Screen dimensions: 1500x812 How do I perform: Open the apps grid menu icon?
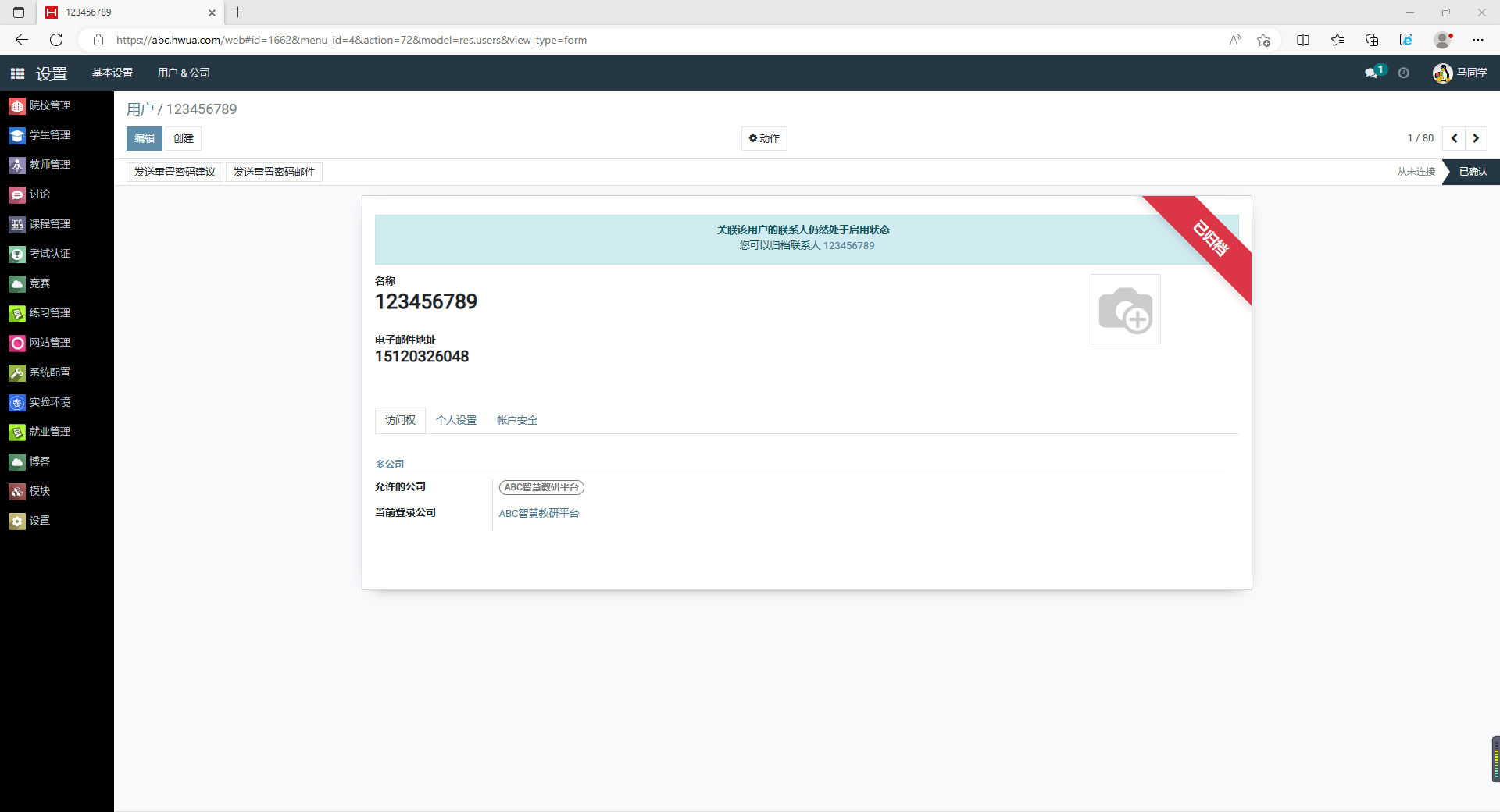point(17,73)
